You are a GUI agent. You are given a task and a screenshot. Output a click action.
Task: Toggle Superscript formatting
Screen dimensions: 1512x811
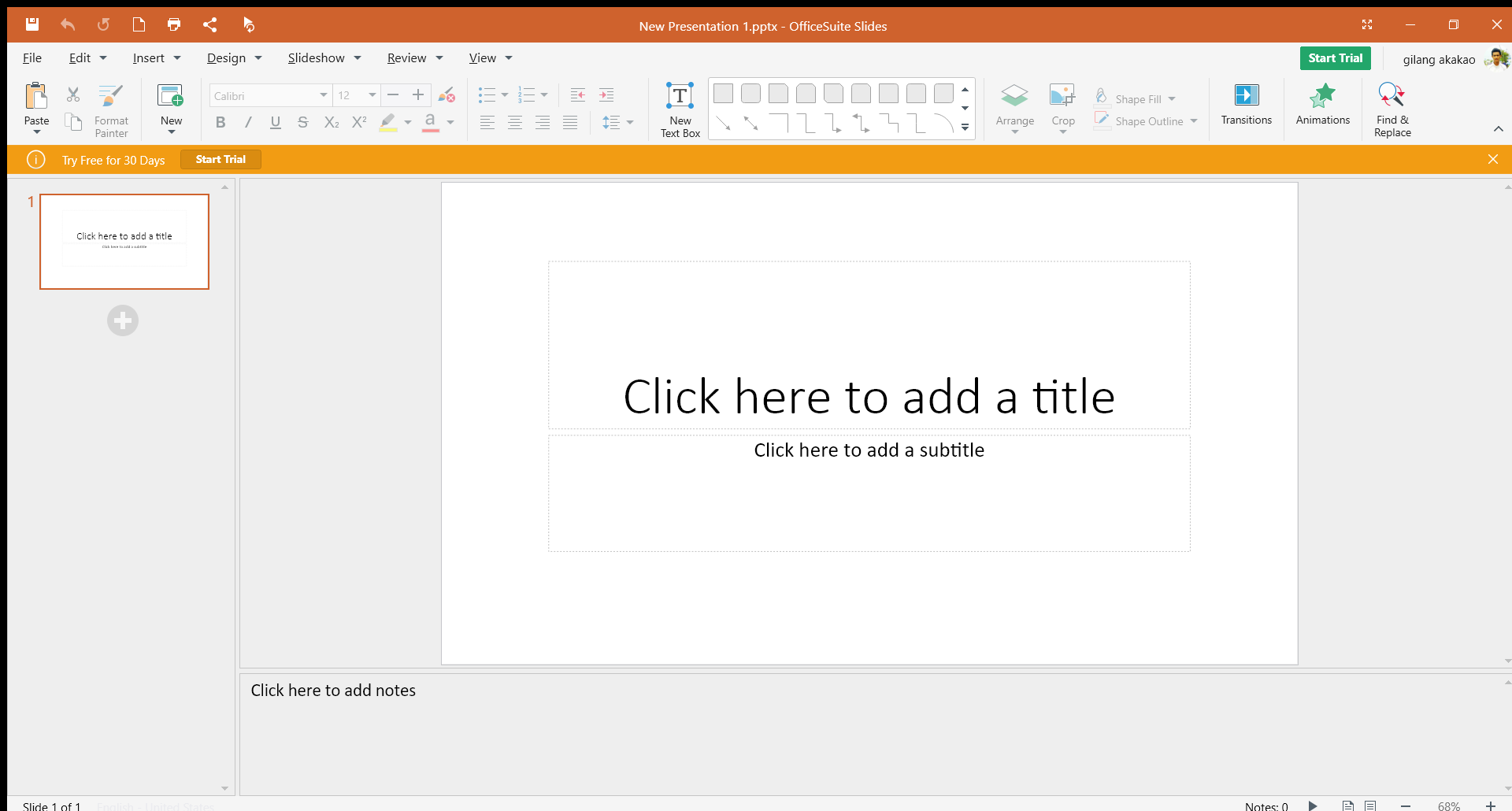(x=359, y=122)
